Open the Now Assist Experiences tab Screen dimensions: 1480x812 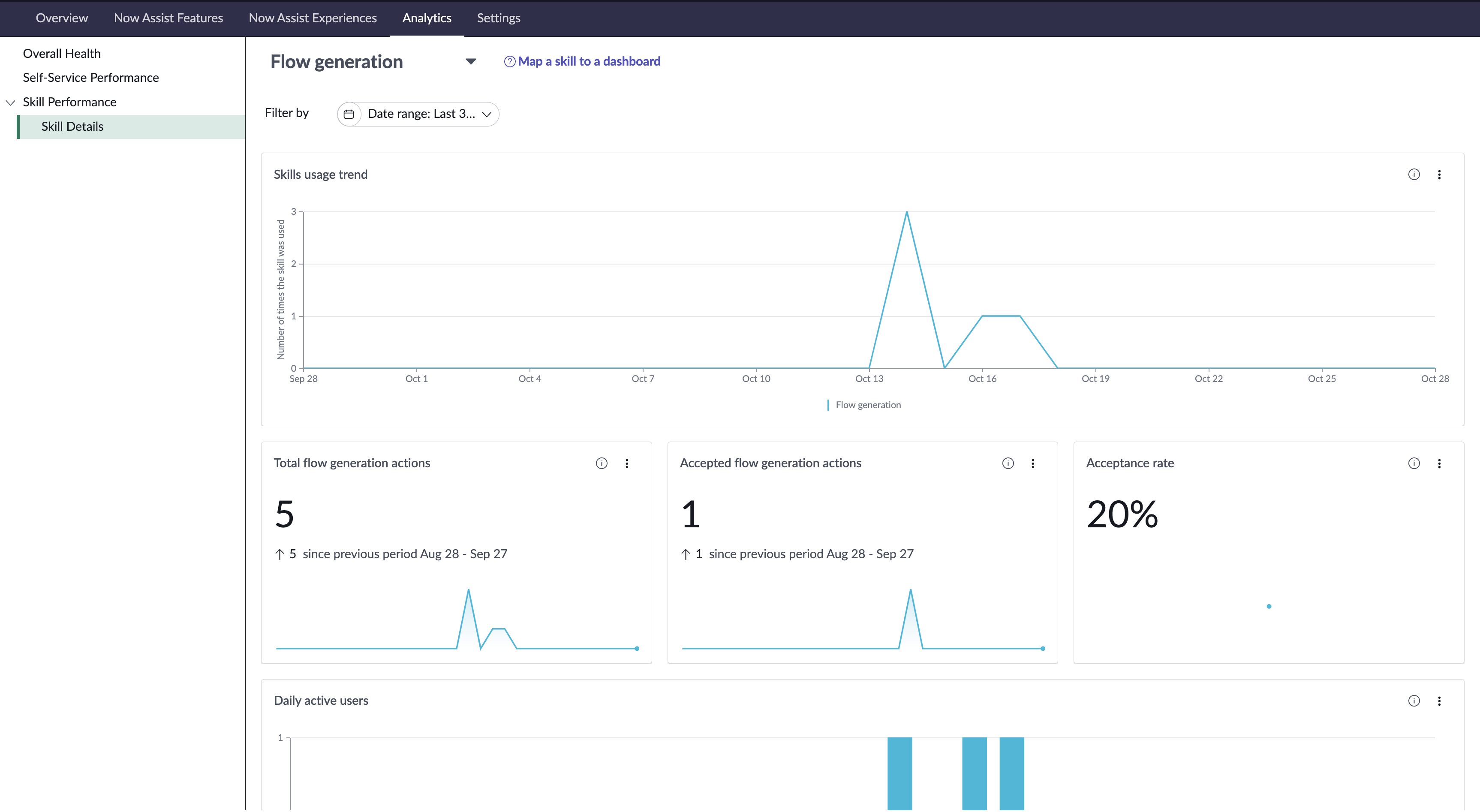313,18
